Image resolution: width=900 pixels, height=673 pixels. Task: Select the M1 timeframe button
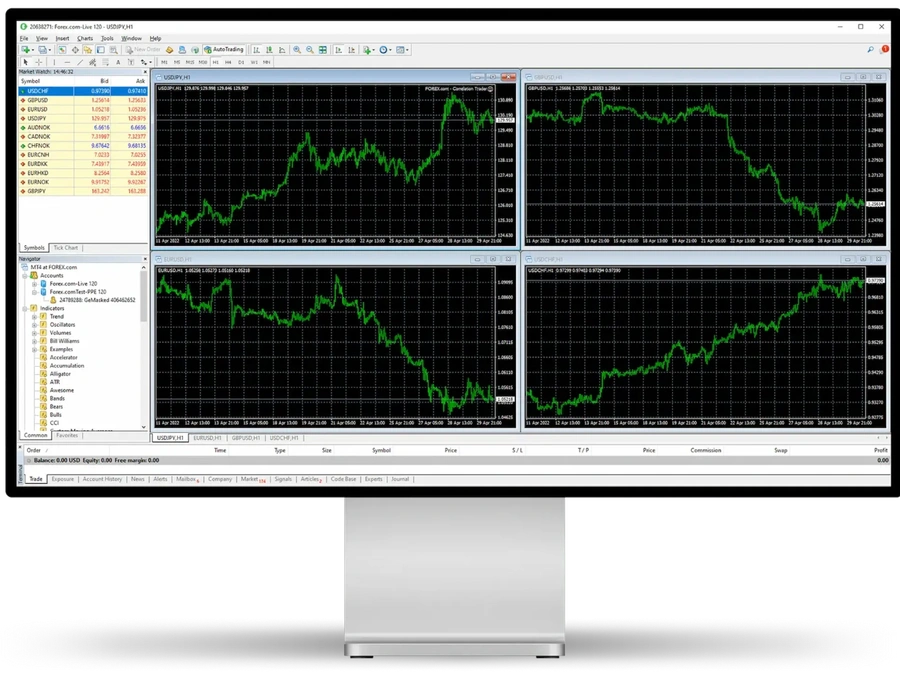[x=164, y=62]
